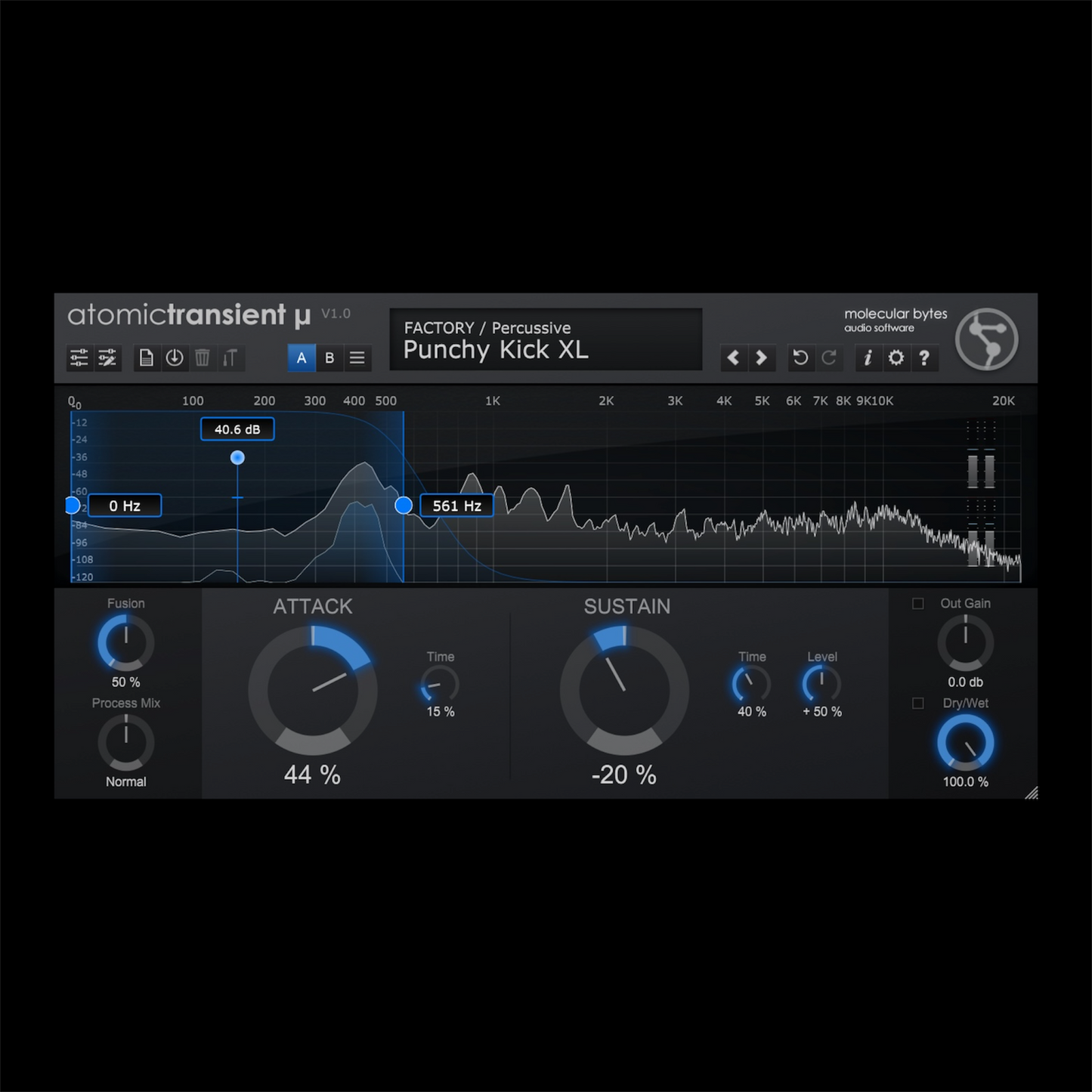
Task: Click the Process Mix Normal value
Action: (126, 781)
